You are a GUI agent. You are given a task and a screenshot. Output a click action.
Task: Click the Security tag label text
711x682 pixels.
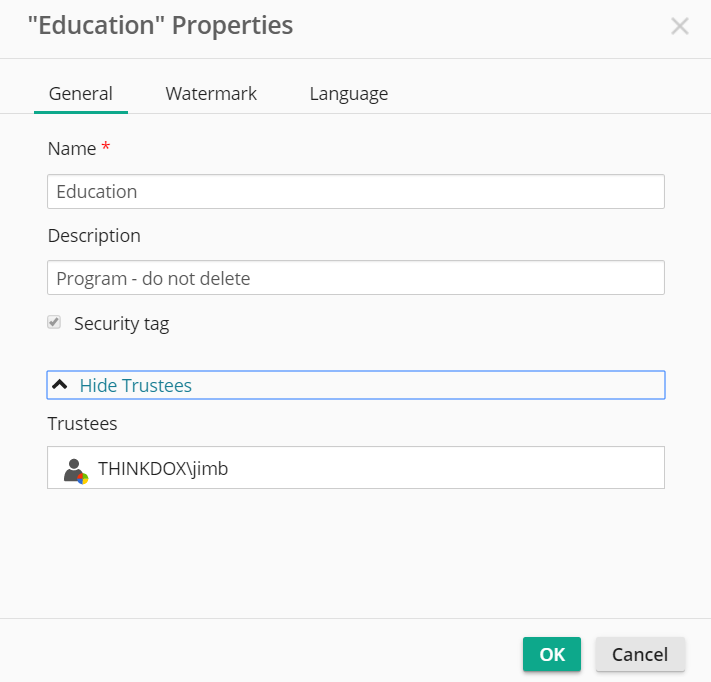pyautogui.click(x=122, y=324)
